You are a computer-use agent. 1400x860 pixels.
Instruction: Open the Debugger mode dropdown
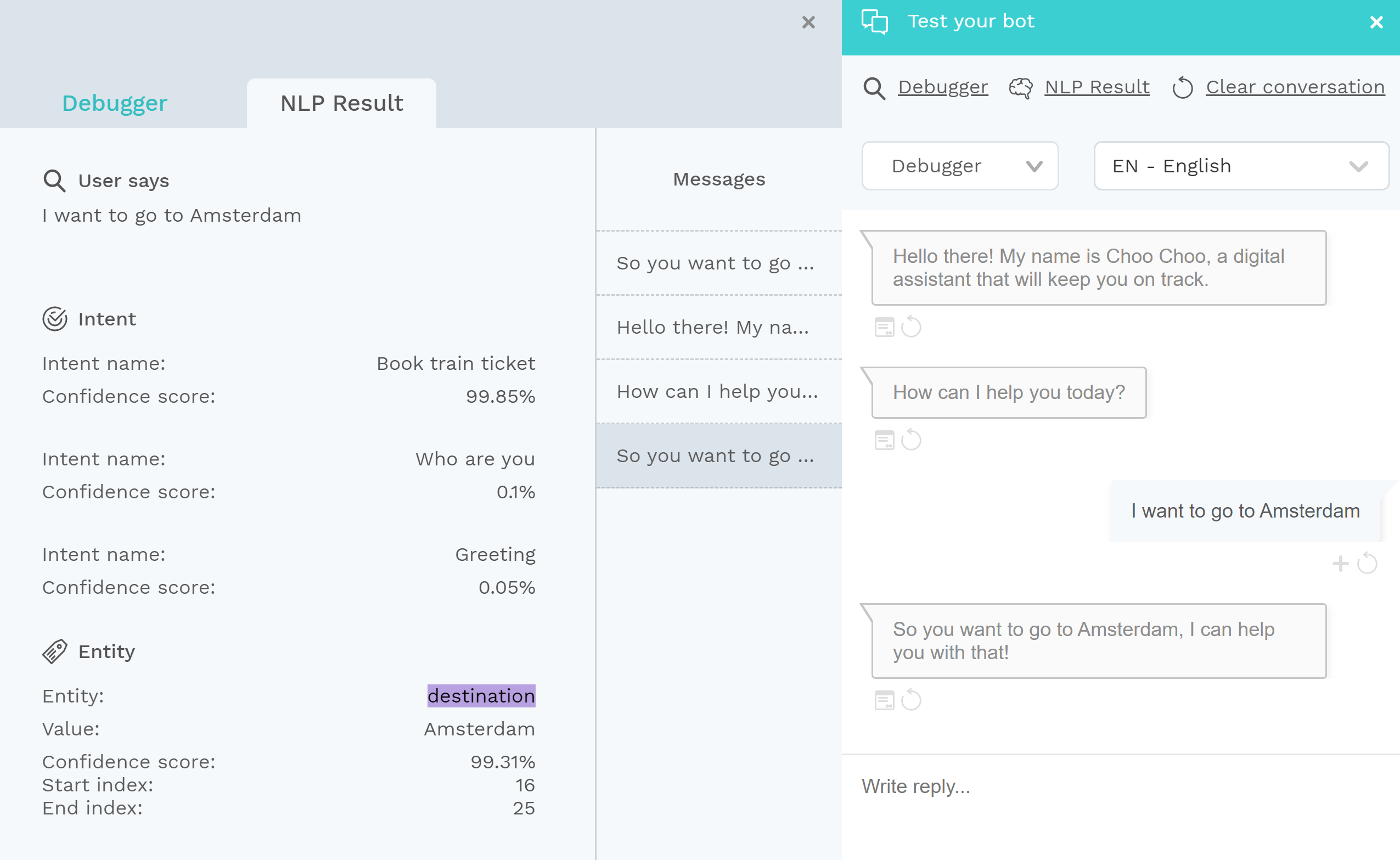tap(960, 166)
